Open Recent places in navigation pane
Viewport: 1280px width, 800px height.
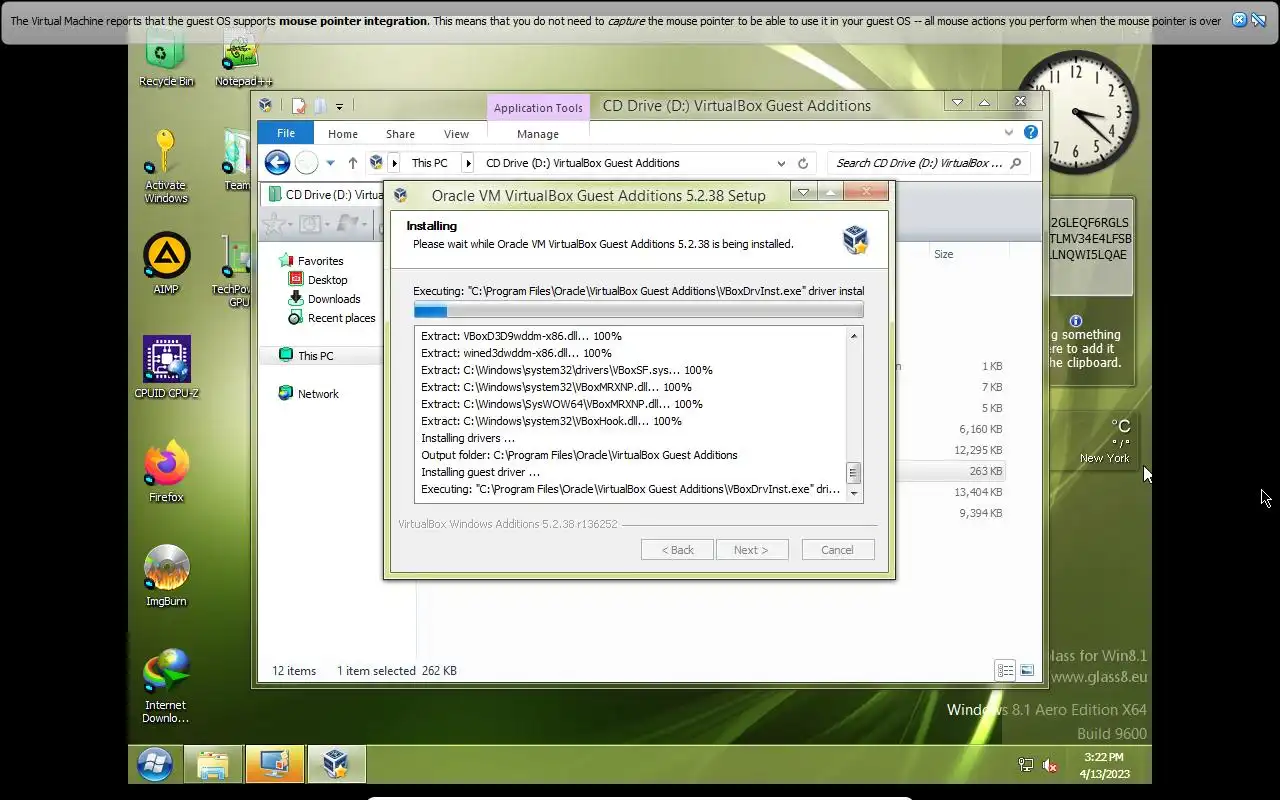[x=341, y=318]
